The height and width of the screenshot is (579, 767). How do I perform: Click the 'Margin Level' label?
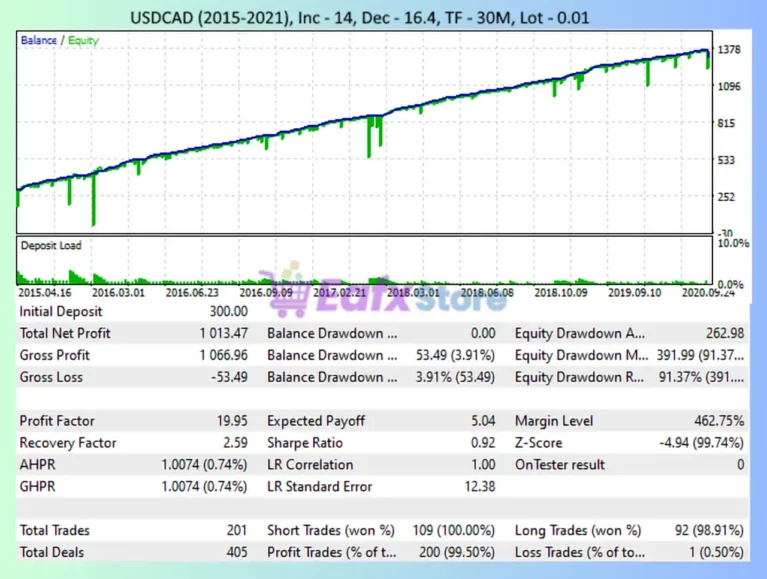tap(554, 421)
